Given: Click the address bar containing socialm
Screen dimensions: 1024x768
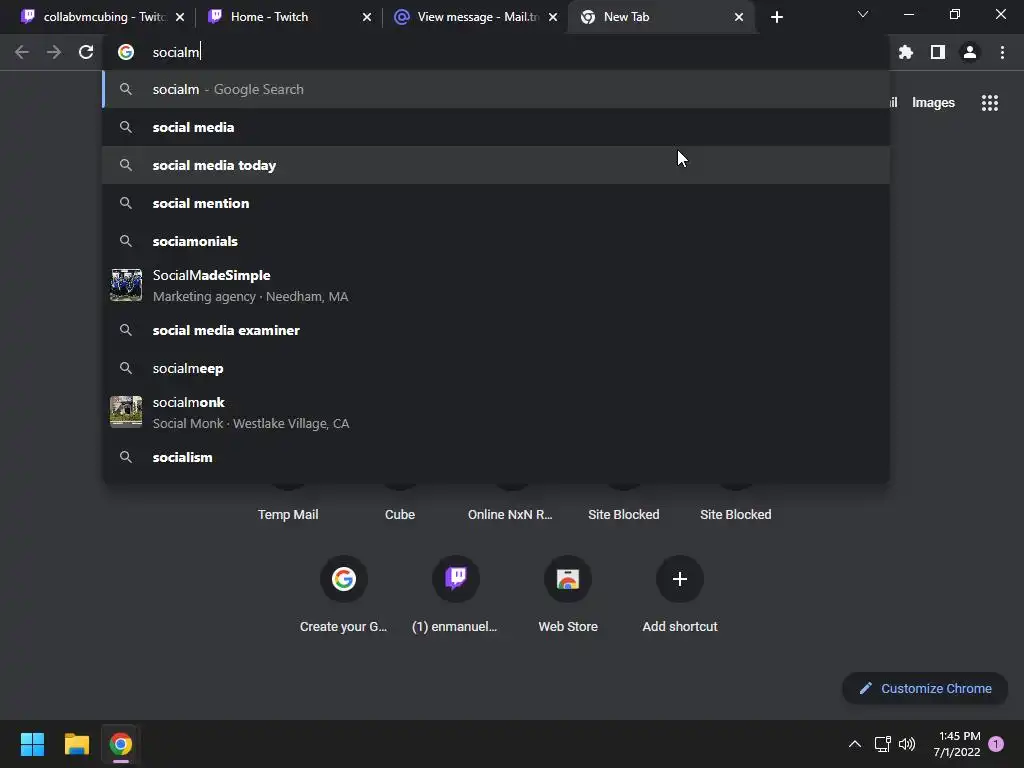Looking at the screenshot, I should [x=496, y=52].
